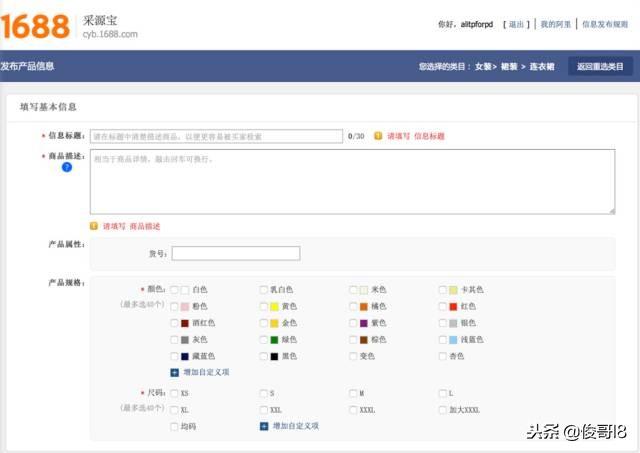
Task: Click the warning icon beside 请填写 信息标题
Action: [378, 136]
